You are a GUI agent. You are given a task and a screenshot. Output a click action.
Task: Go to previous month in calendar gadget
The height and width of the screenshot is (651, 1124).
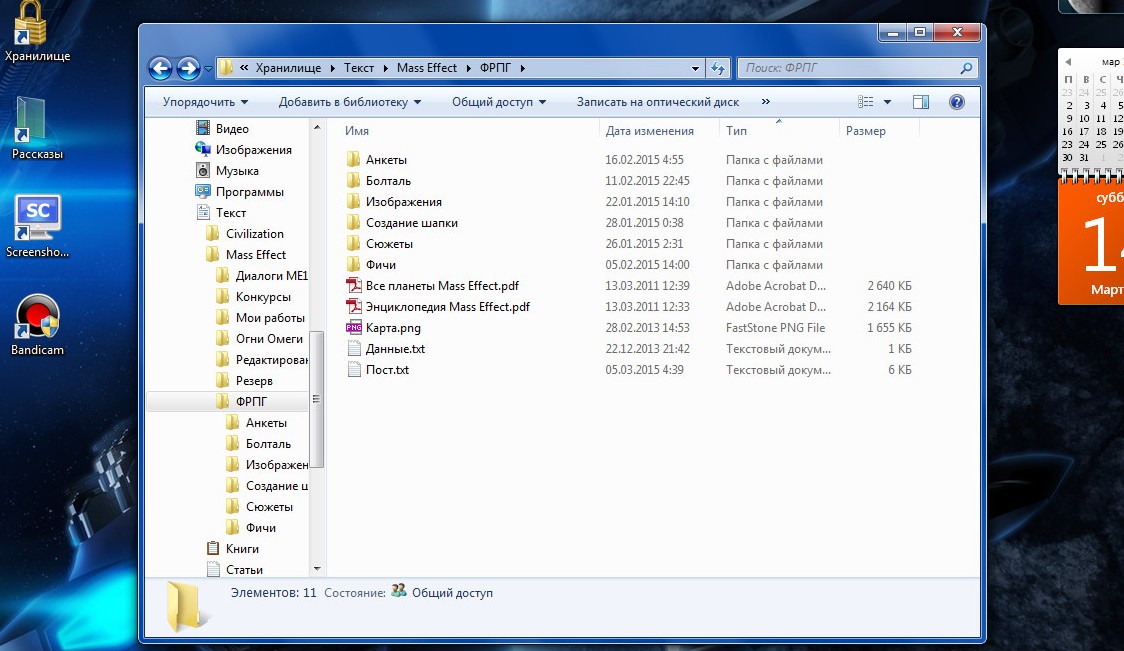tap(1068, 62)
